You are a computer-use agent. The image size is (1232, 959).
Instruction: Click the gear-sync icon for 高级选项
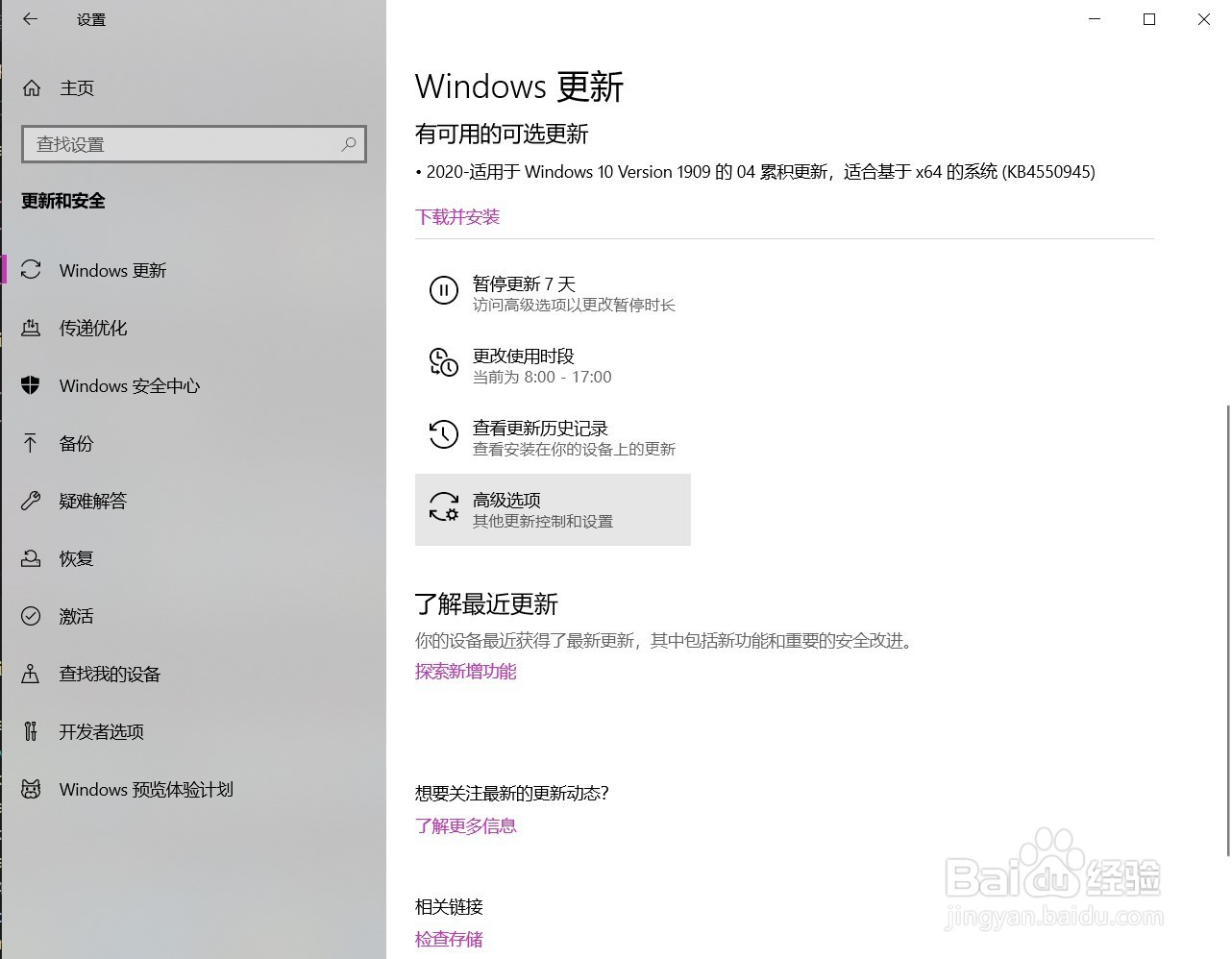pyautogui.click(x=443, y=506)
